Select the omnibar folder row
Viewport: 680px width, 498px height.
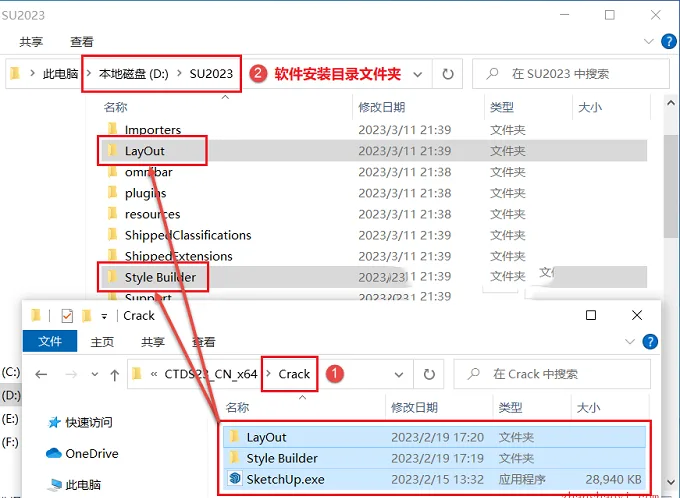pos(373,172)
